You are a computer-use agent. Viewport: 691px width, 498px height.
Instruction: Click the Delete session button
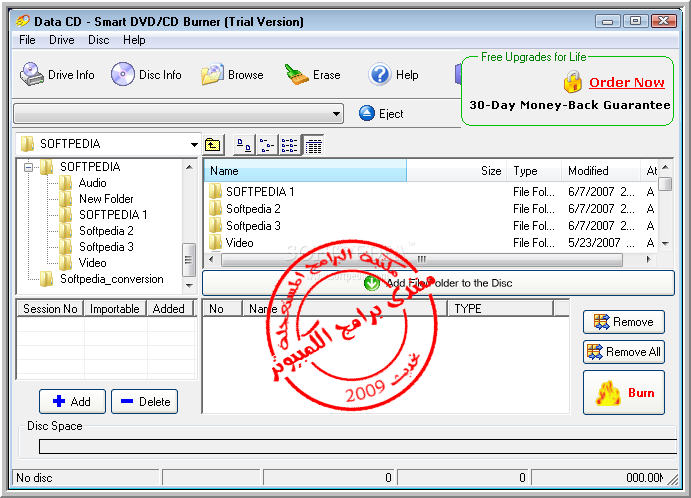coord(145,401)
